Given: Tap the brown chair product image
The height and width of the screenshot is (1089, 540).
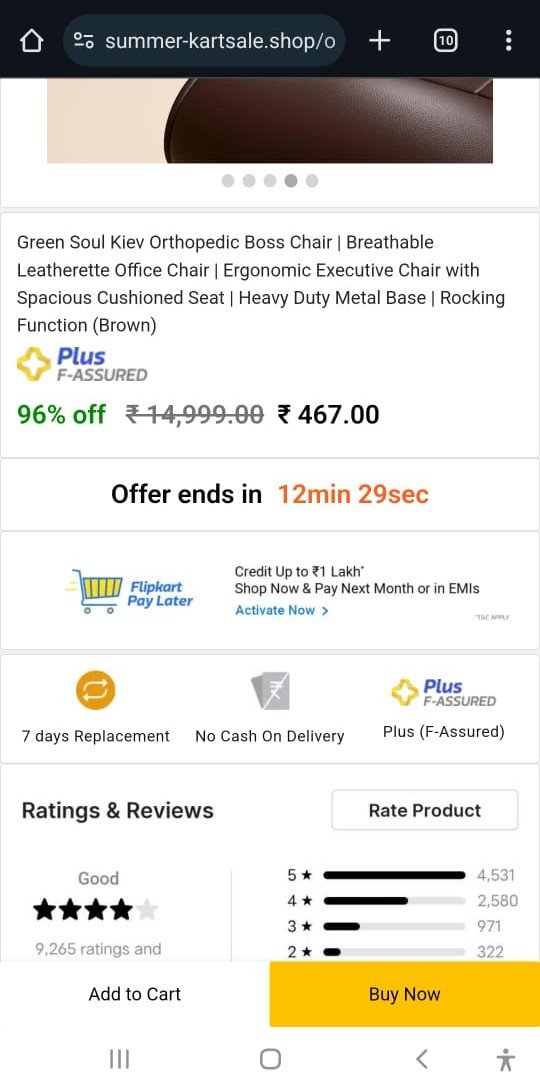Looking at the screenshot, I should (x=270, y=121).
